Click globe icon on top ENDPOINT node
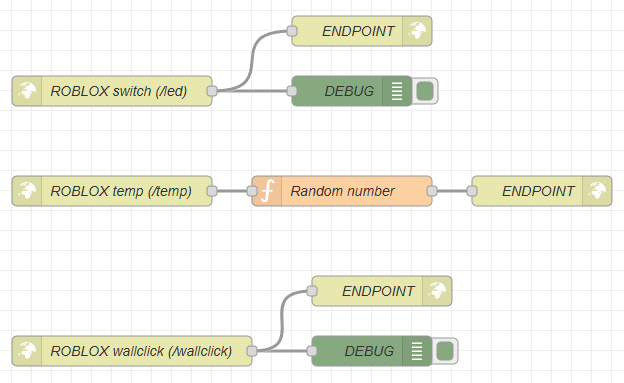The image size is (624, 383). [417, 31]
